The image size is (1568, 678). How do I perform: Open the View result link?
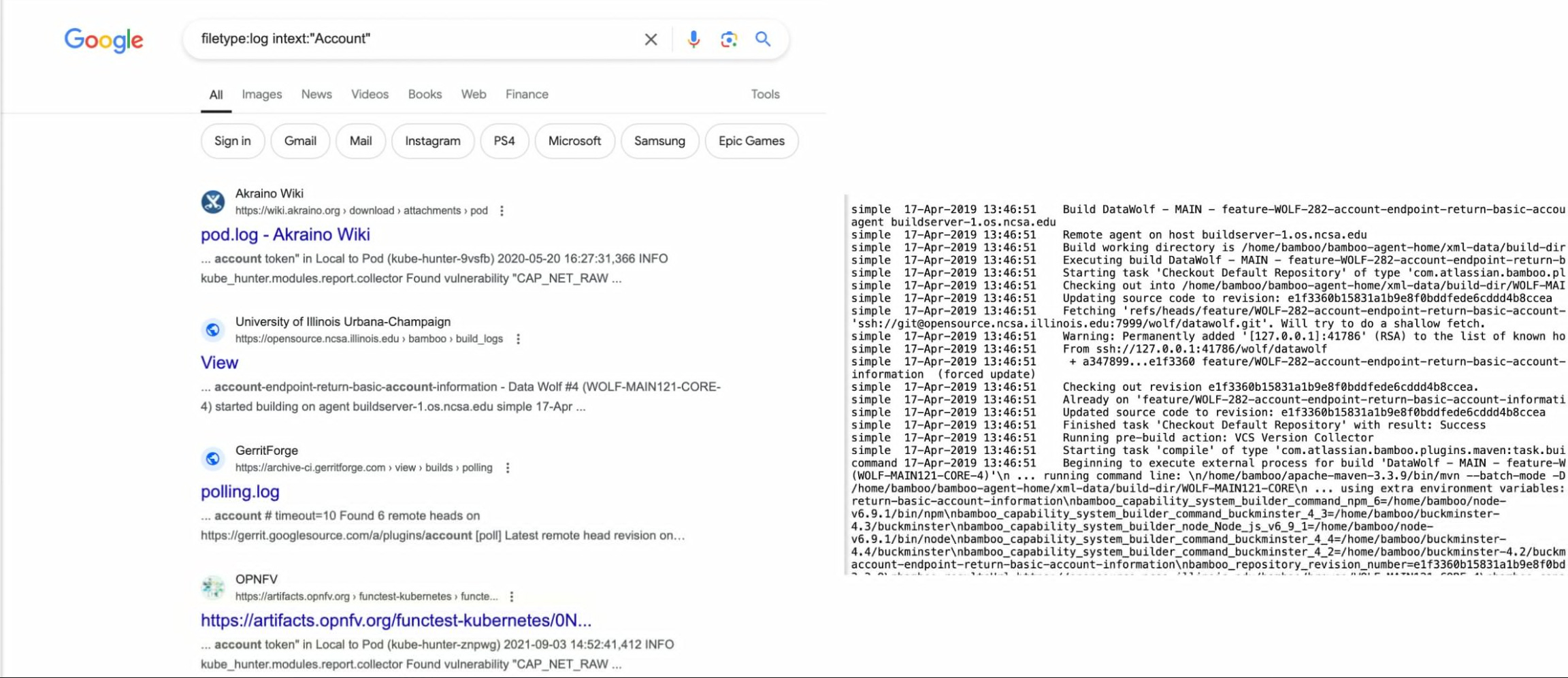pos(219,363)
